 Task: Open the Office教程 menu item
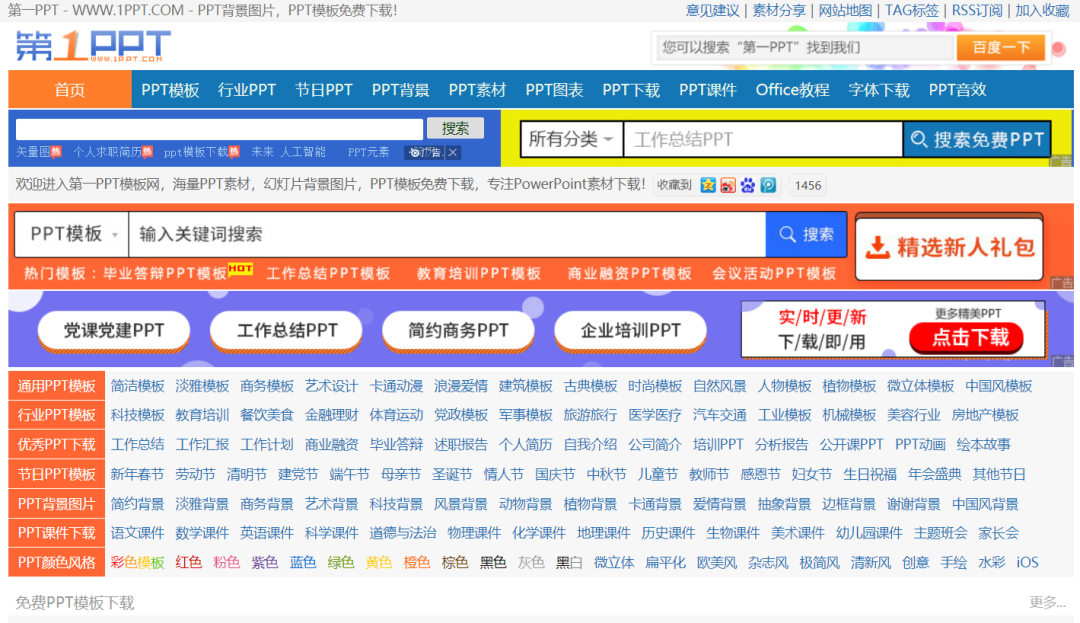click(792, 89)
